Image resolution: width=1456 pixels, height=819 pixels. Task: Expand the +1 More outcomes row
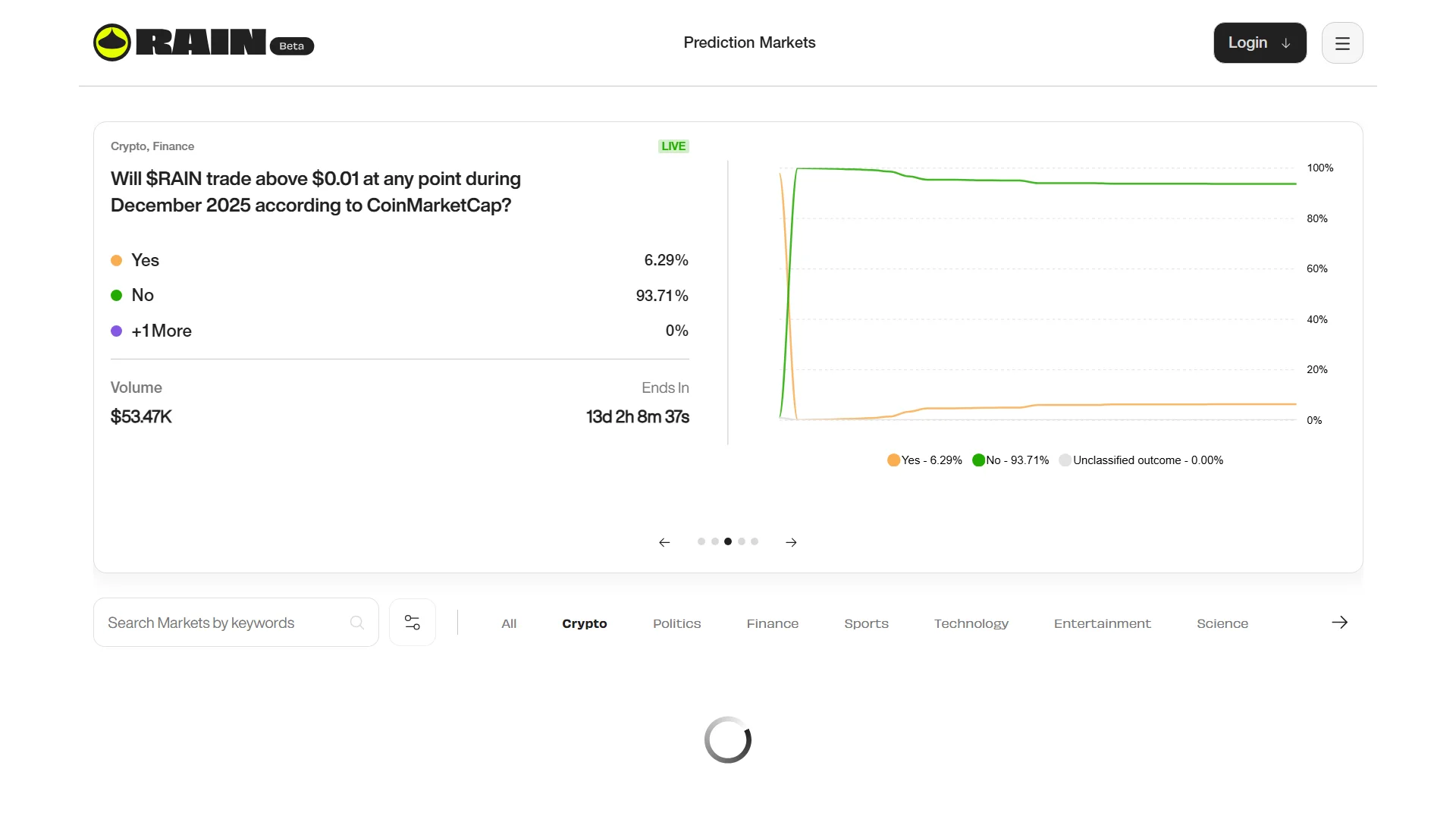[x=161, y=331]
